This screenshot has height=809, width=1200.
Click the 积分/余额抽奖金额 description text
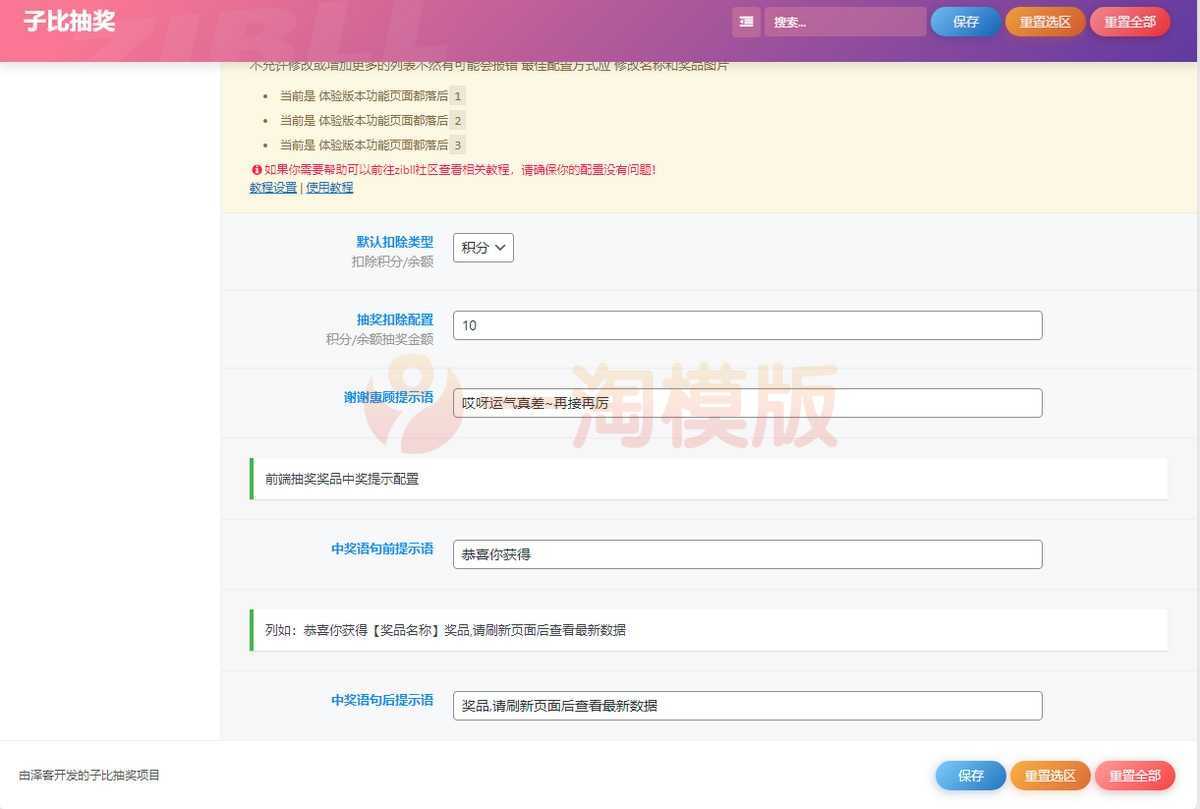click(x=379, y=340)
